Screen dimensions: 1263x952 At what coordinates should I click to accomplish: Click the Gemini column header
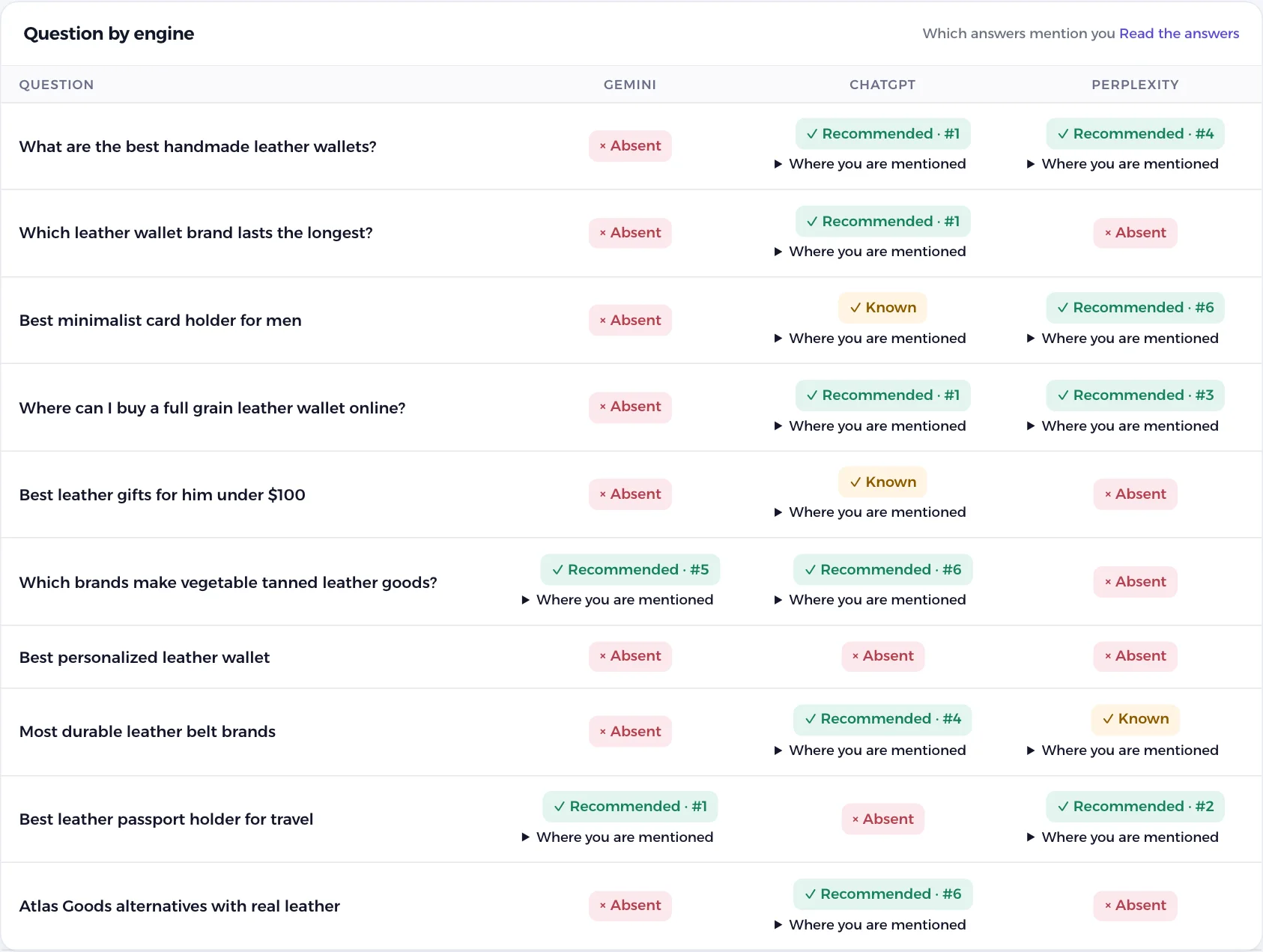click(630, 85)
